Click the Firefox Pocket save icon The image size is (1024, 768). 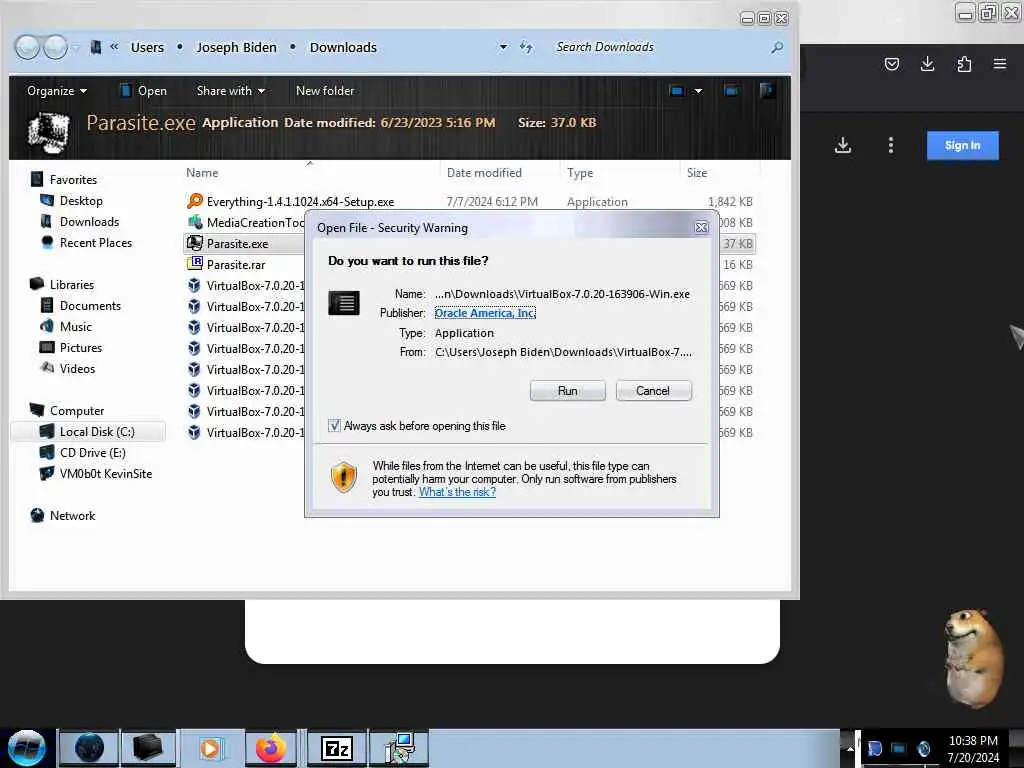[x=891, y=64]
